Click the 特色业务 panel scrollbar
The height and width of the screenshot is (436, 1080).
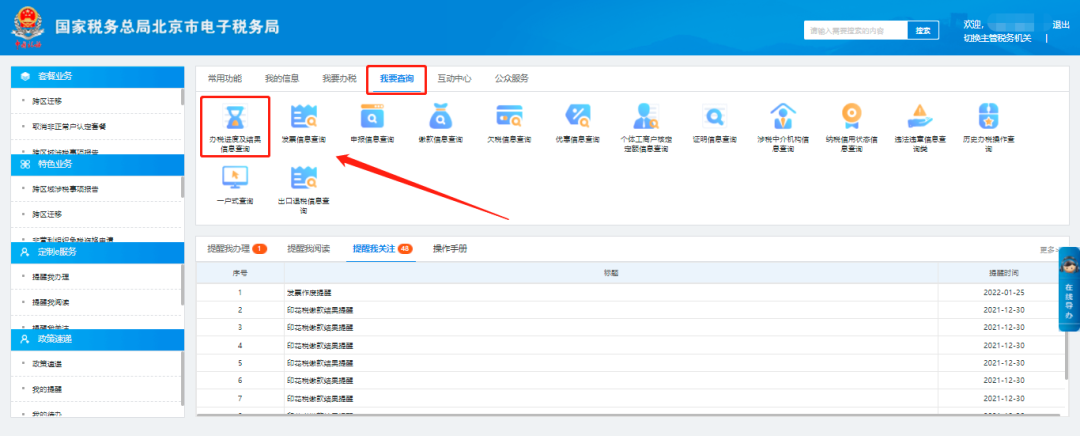(183, 187)
